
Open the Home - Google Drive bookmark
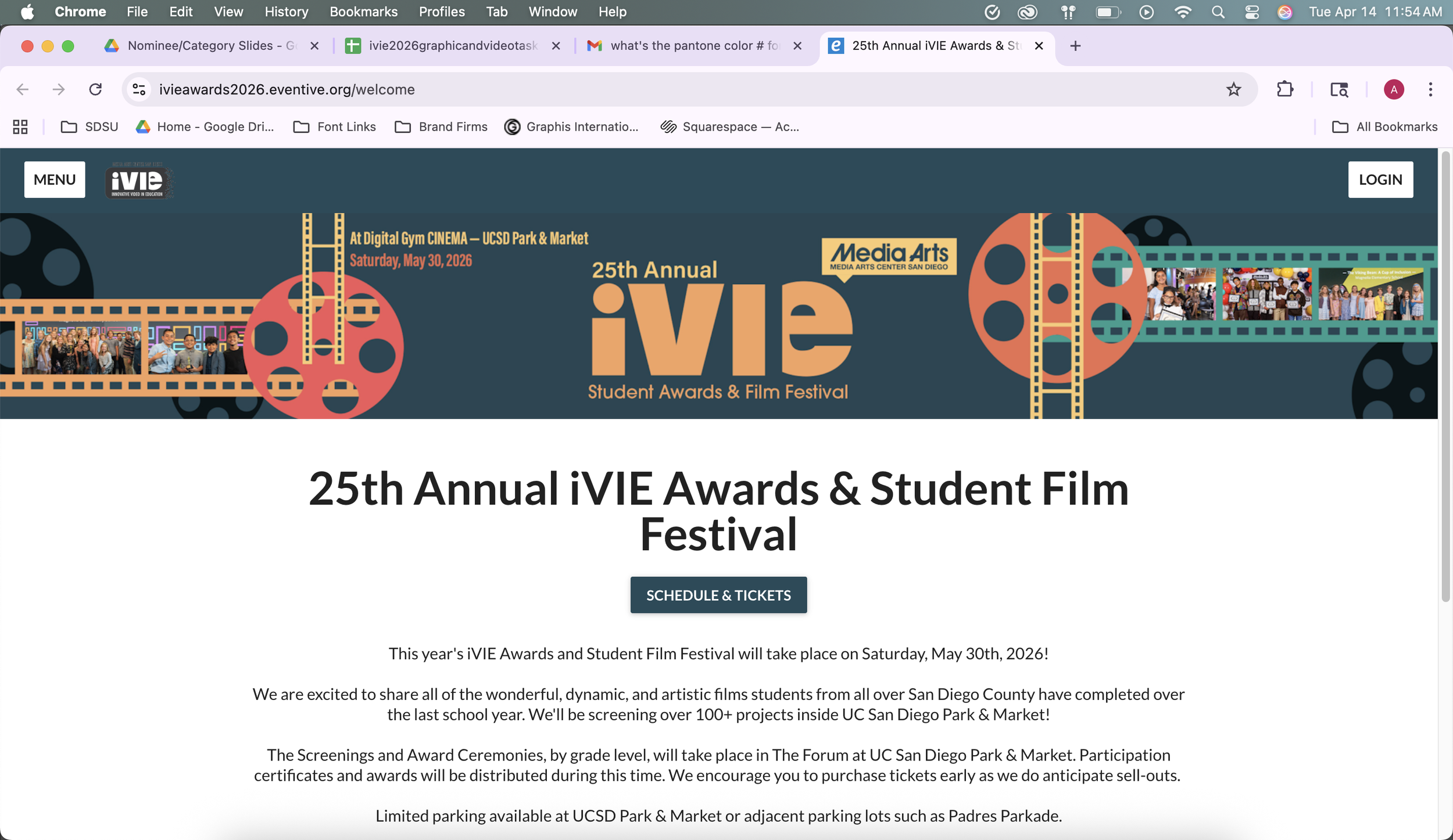pos(205,127)
